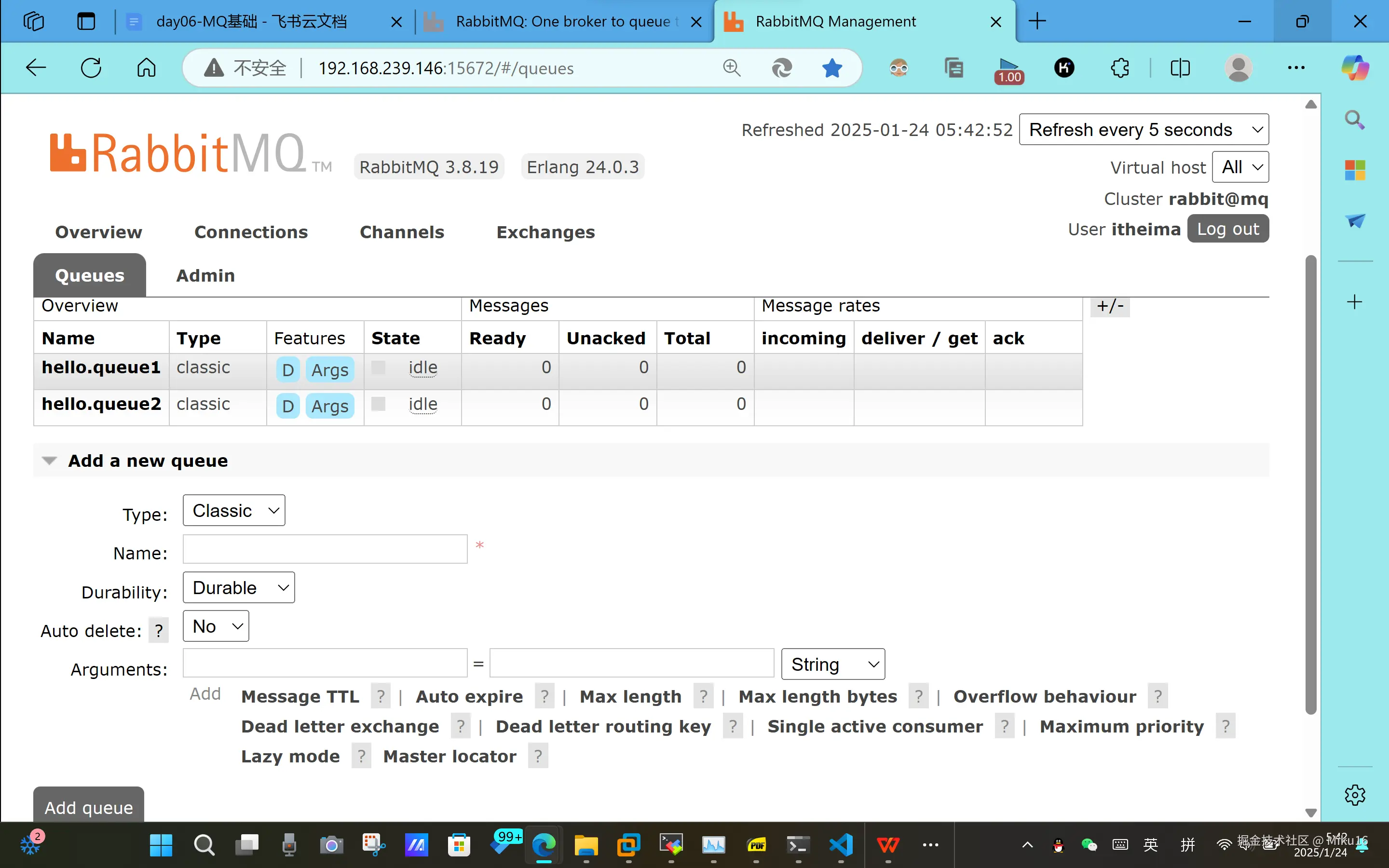This screenshot has height=868, width=1389.
Task: Click the browser refresh icon
Action: tap(91, 68)
